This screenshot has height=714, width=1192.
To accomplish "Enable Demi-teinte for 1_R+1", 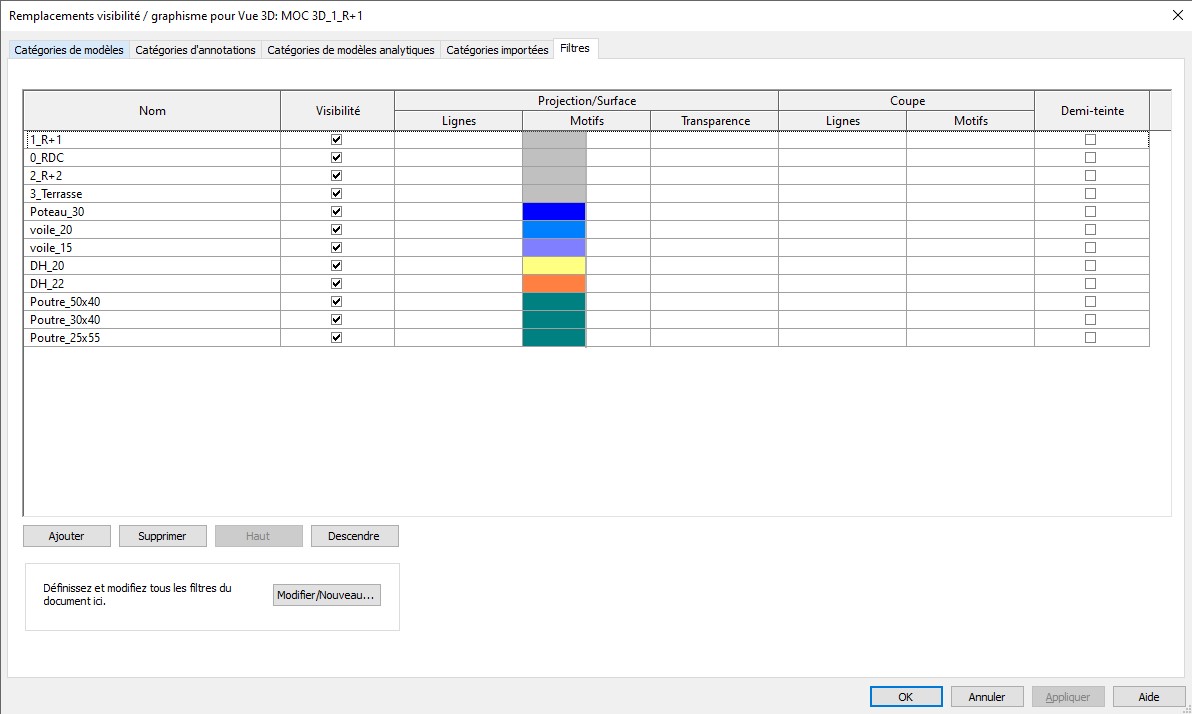I will pos(1090,140).
